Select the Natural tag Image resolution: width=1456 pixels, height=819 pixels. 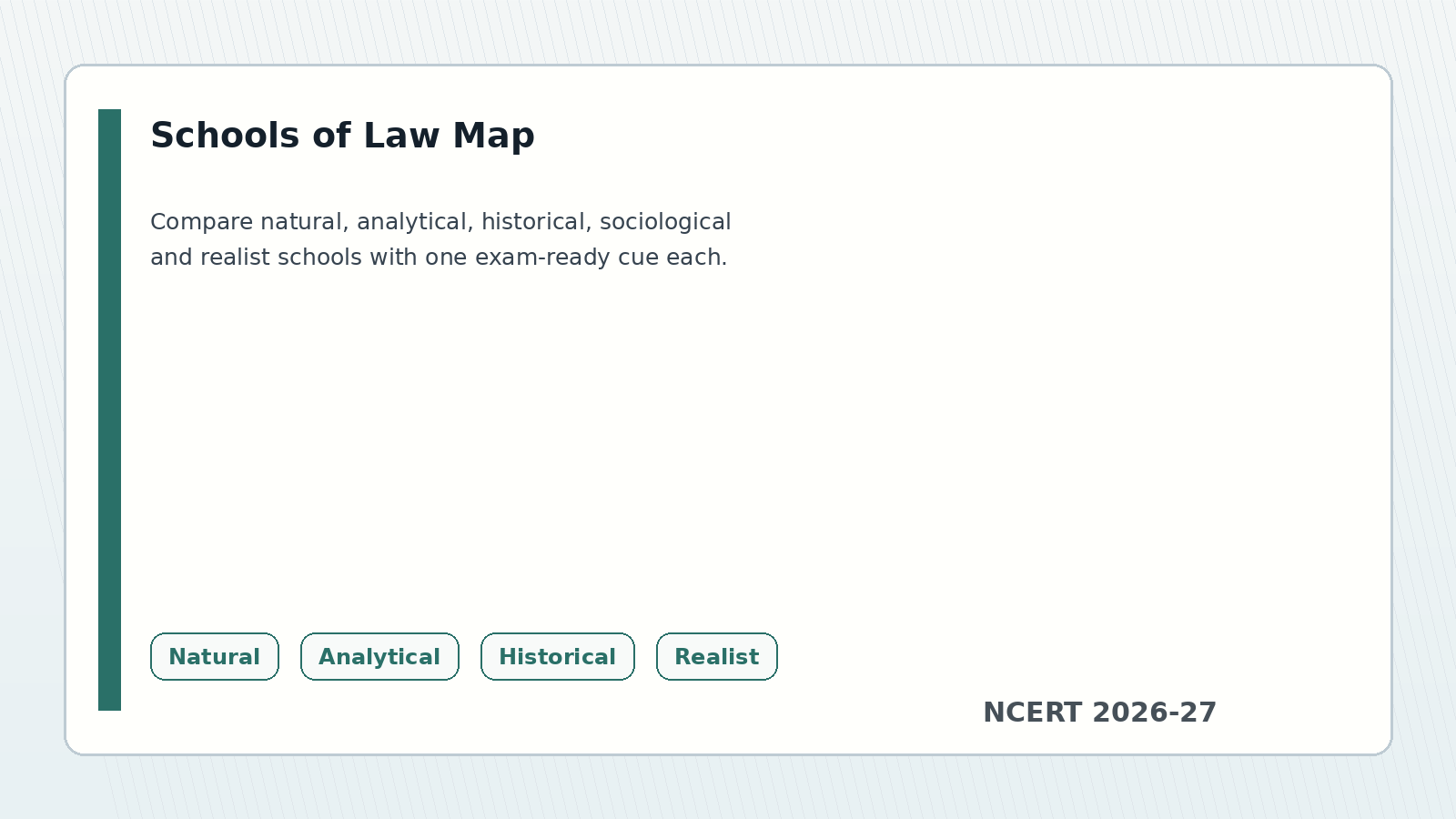point(215,657)
